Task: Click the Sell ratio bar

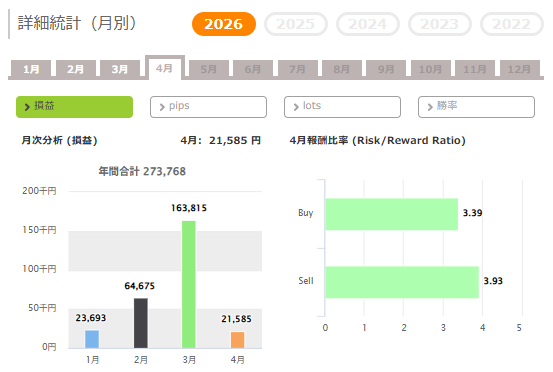Action: tap(402, 282)
